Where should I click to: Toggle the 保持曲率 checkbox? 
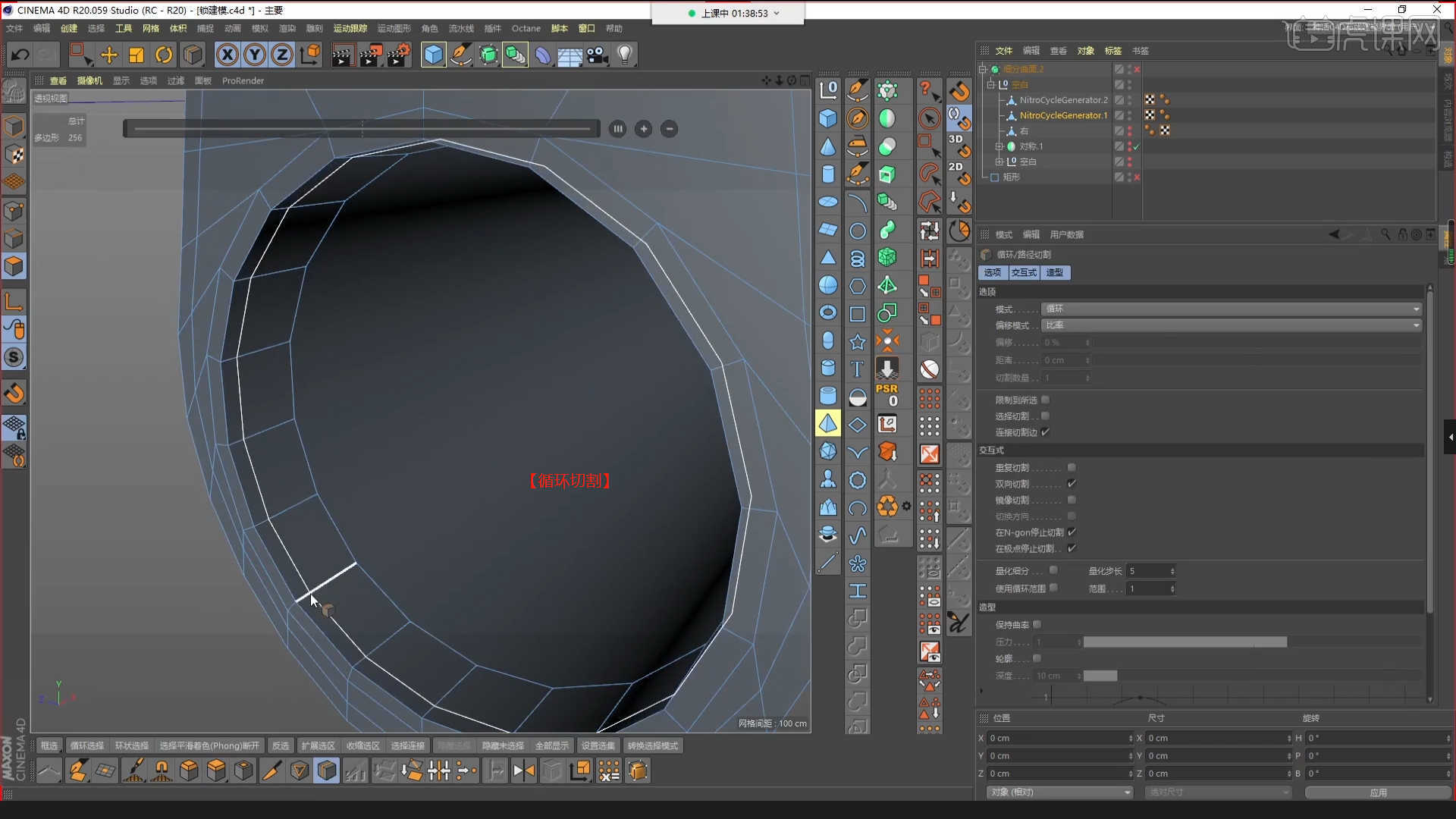[x=1037, y=624]
